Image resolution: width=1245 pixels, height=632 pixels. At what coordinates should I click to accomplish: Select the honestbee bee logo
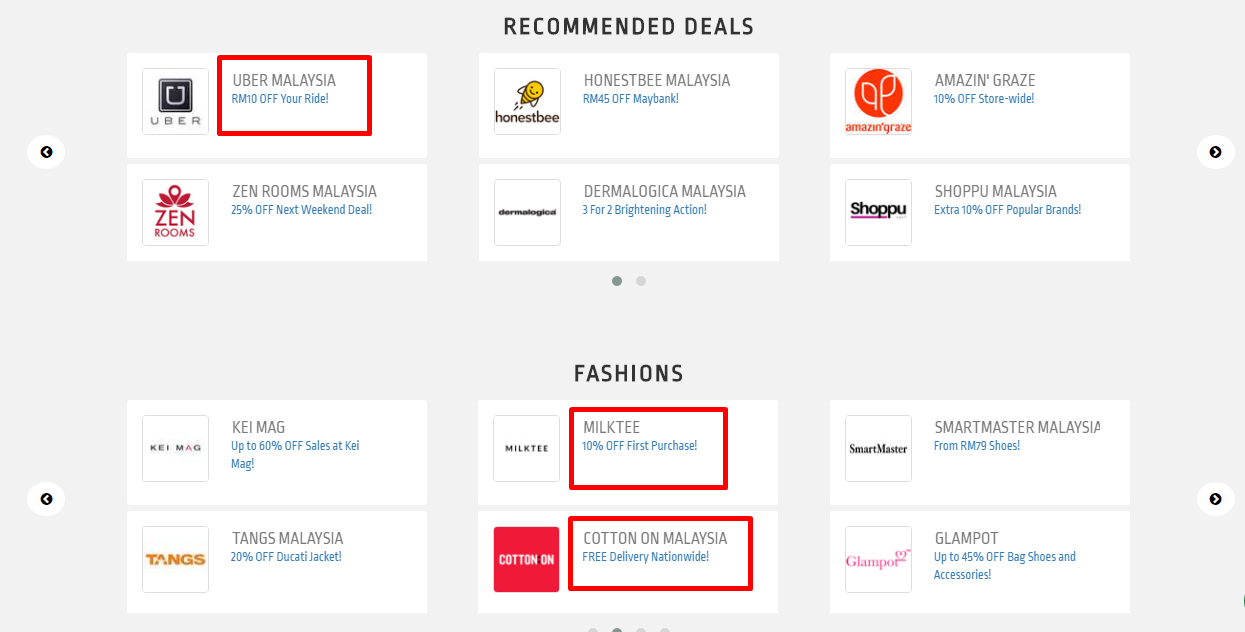coord(527,102)
